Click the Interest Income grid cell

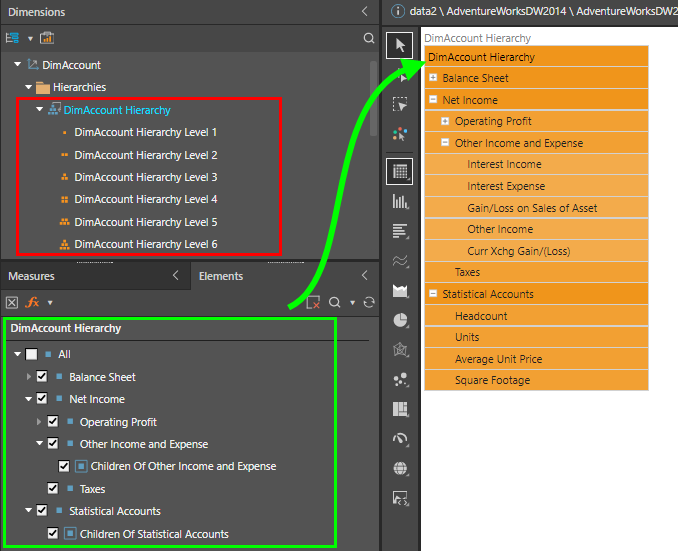[504, 164]
